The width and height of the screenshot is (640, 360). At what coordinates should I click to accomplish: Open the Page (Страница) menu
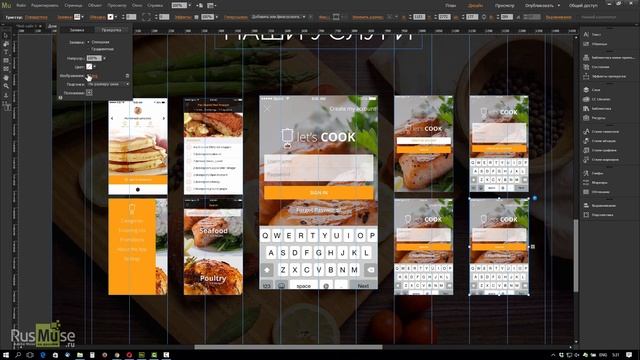(73, 6)
